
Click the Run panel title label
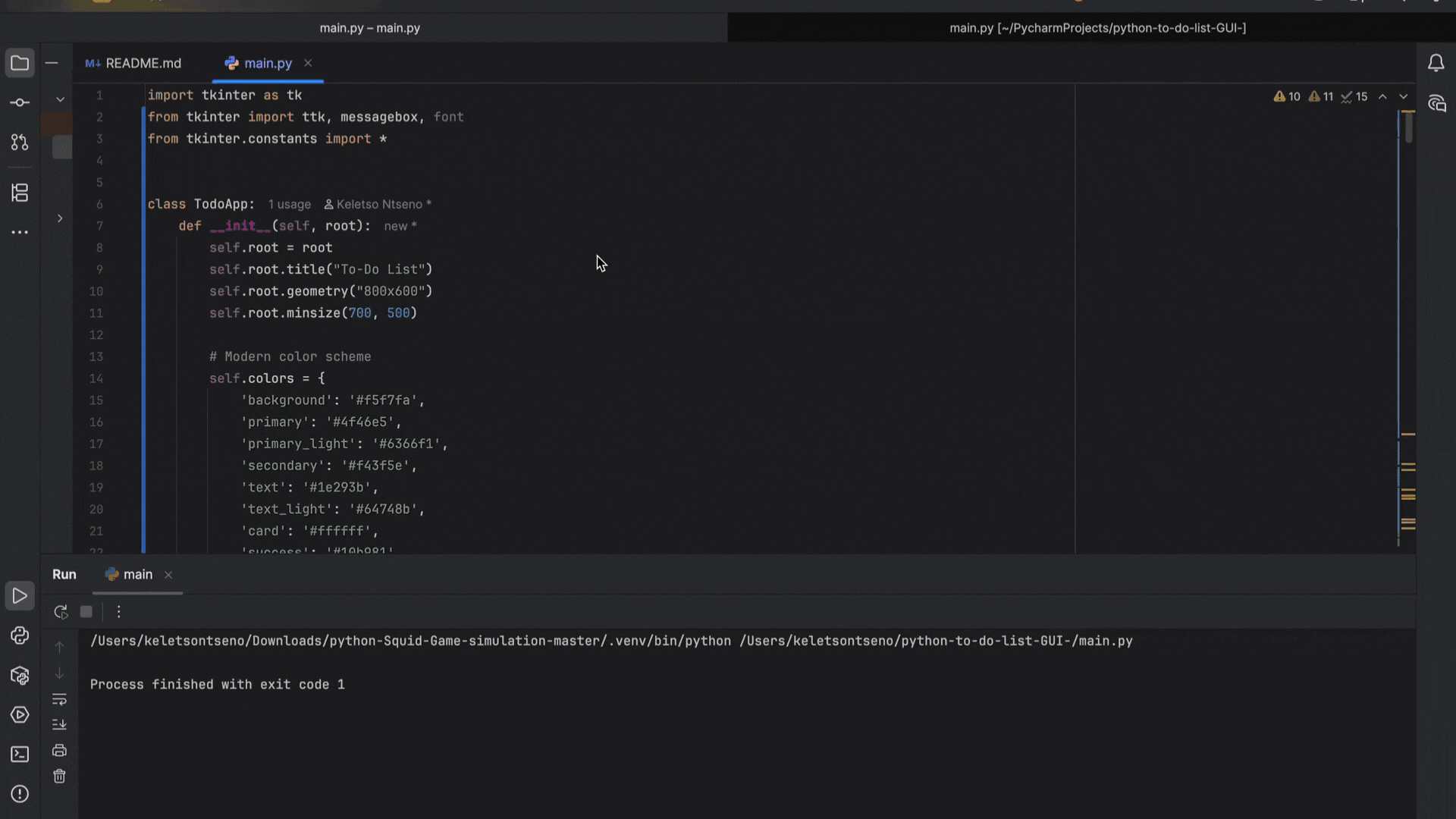[x=64, y=575]
